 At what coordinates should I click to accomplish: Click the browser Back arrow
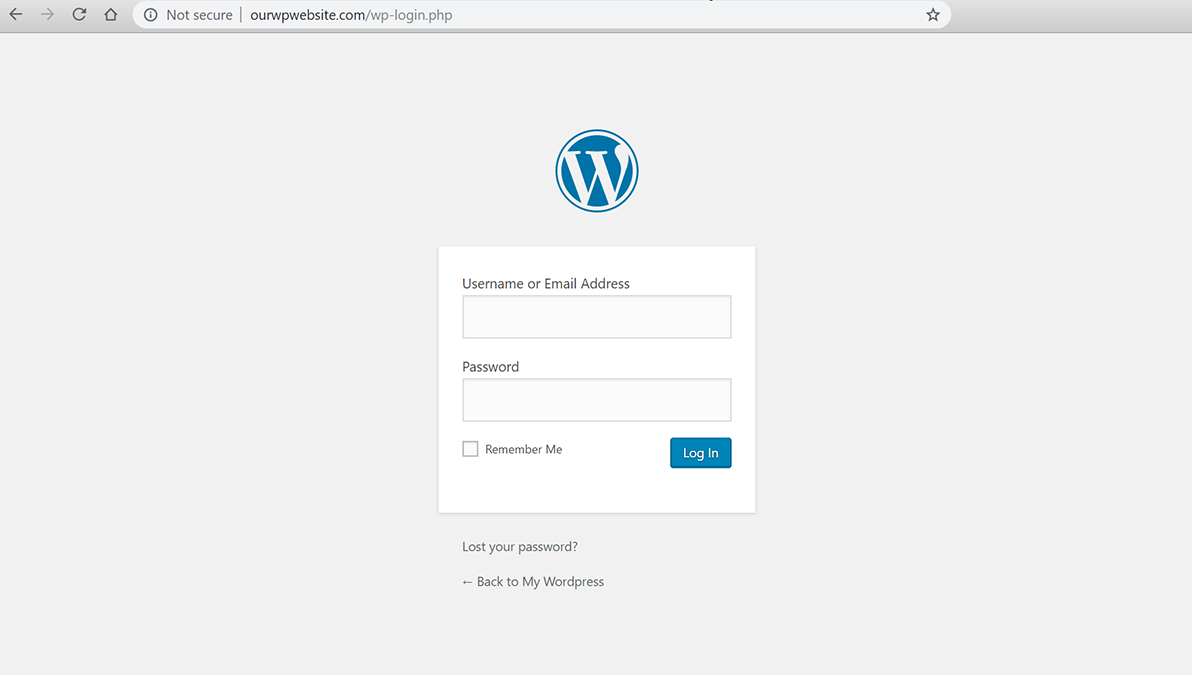16,15
